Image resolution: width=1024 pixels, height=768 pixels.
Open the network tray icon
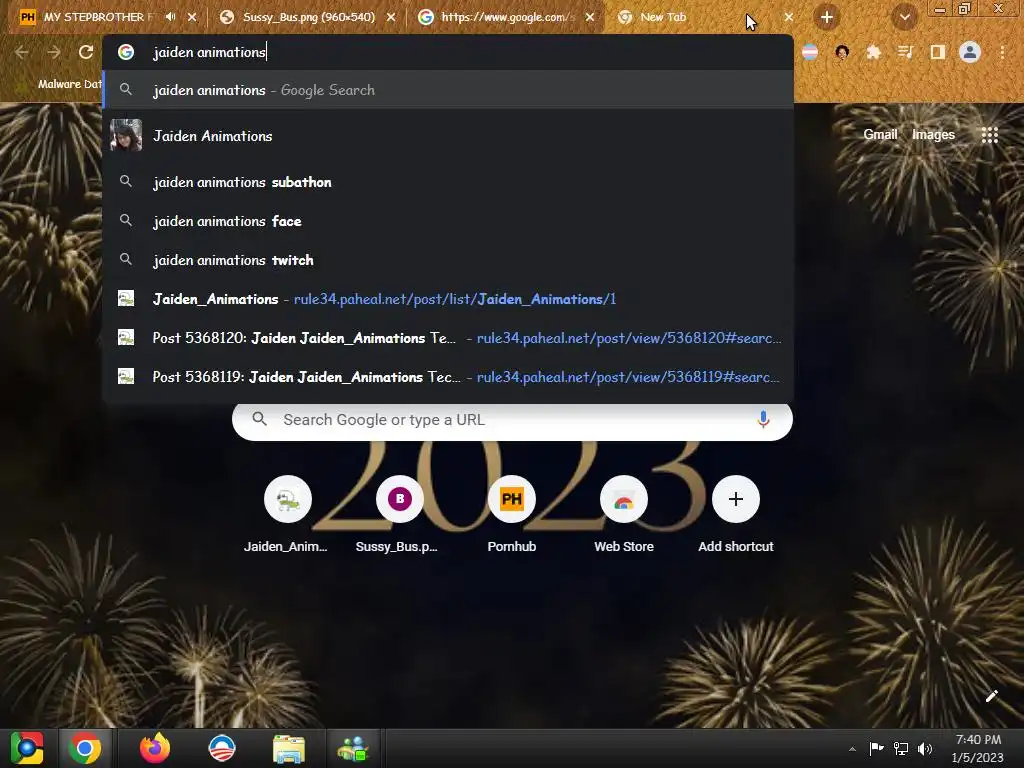tap(901, 749)
